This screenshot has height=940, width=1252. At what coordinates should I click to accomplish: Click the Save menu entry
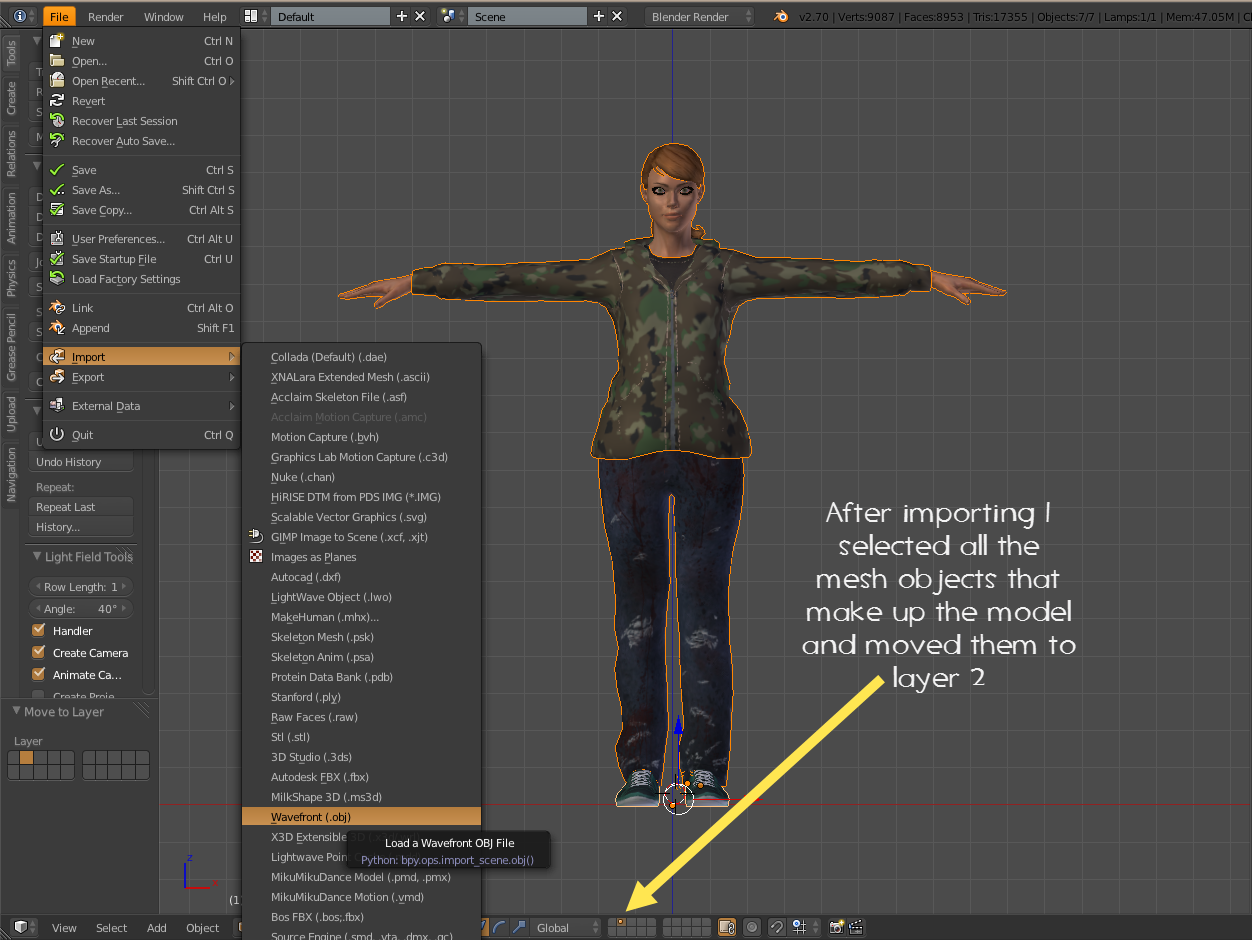pyautogui.click(x=141, y=170)
